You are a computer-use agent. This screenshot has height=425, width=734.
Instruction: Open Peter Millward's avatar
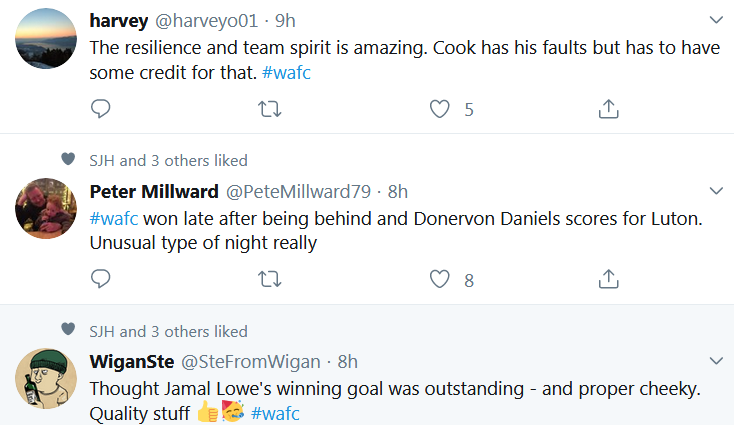46,210
